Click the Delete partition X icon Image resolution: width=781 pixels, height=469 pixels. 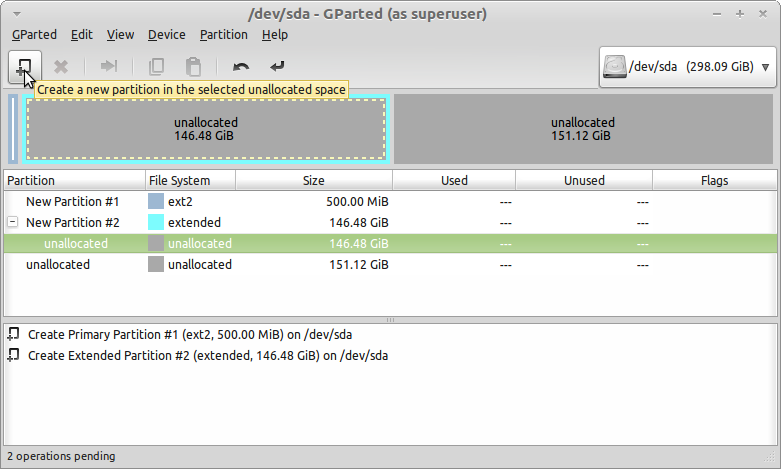[61, 67]
